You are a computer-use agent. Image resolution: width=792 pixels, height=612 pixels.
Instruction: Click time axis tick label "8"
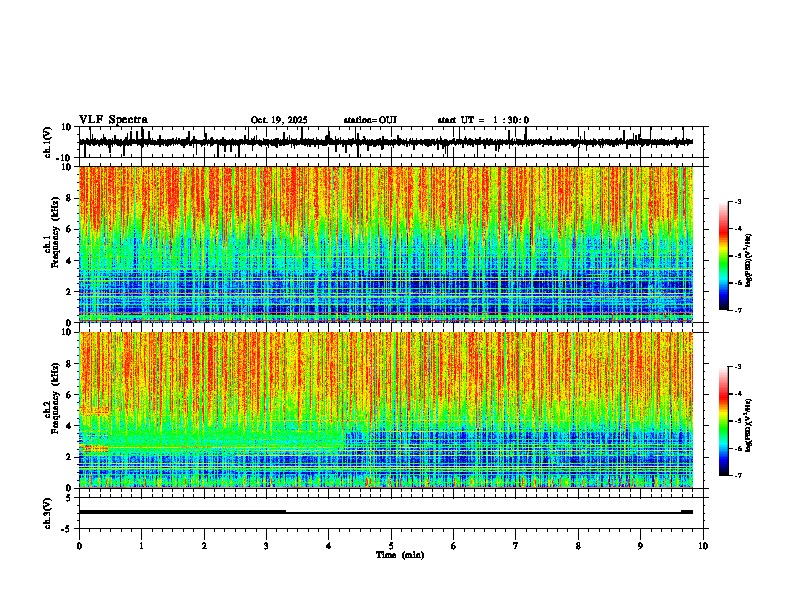click(x=578, y=546)
